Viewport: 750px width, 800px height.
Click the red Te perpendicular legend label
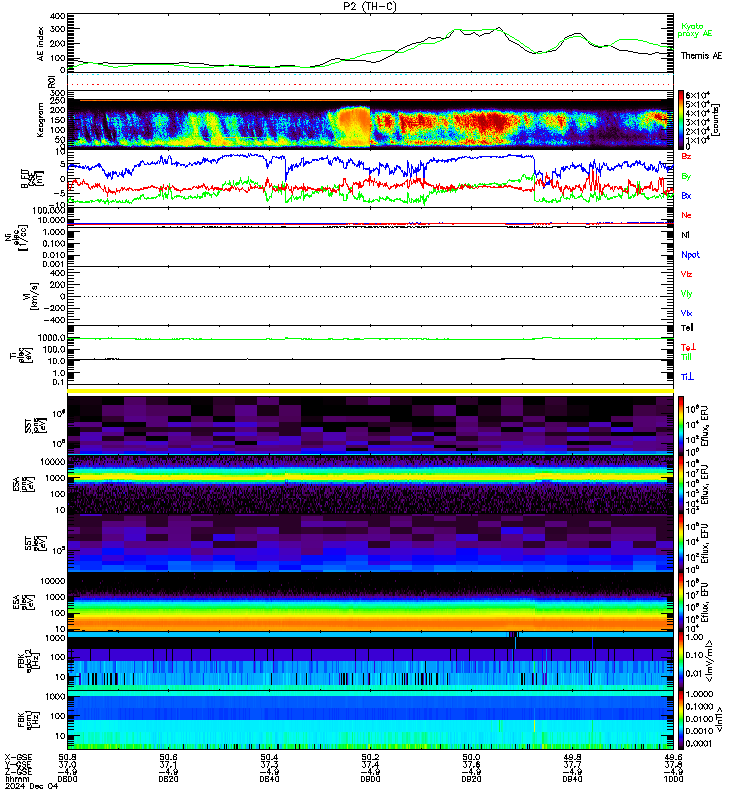pyautogui.click(x=688, y=347)
